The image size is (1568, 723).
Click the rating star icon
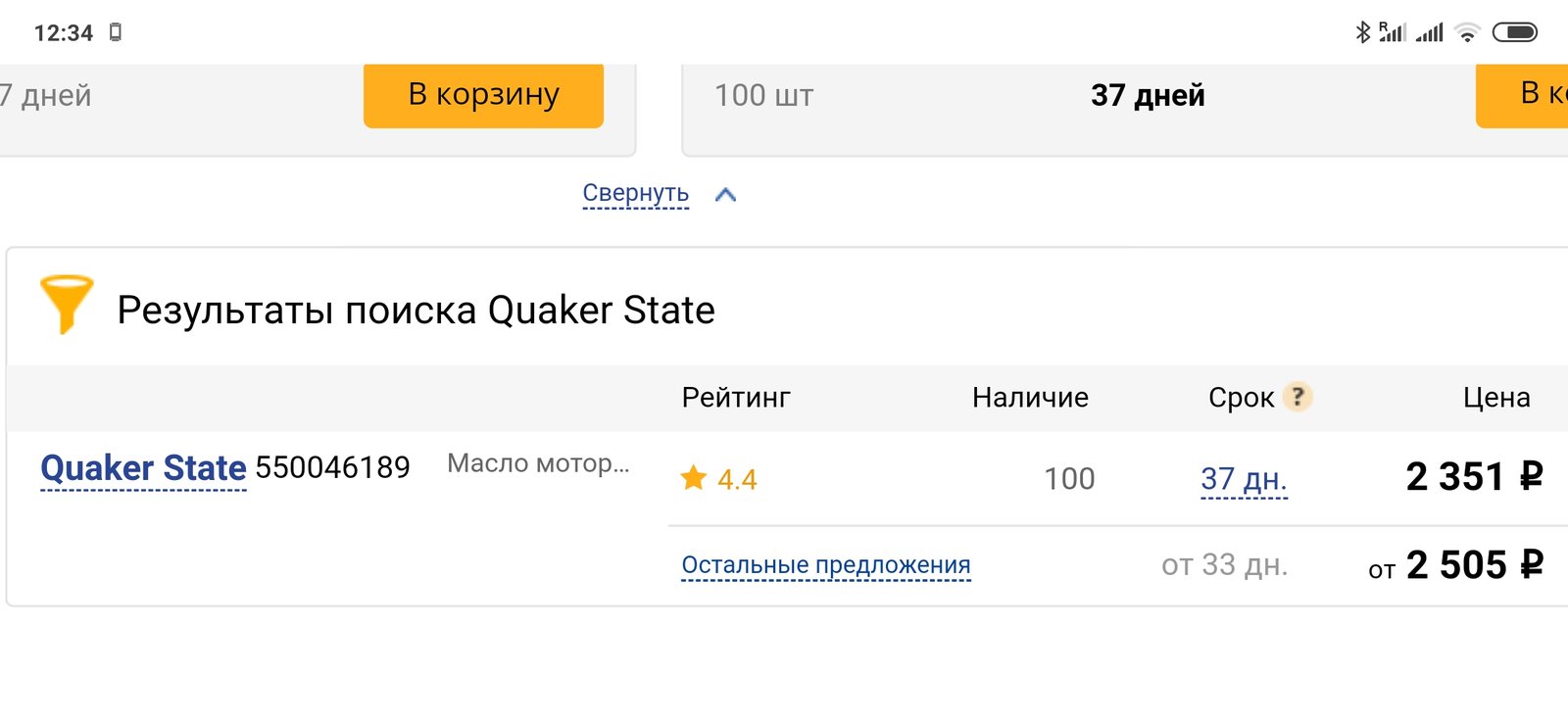694,478
